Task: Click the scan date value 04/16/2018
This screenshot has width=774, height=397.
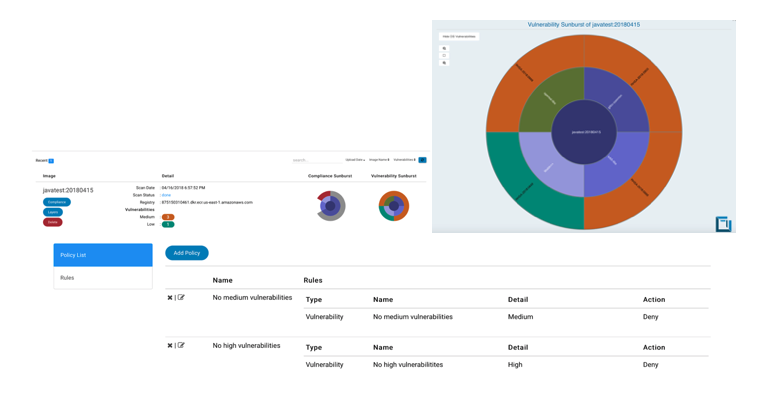Action: click(184, 188)
